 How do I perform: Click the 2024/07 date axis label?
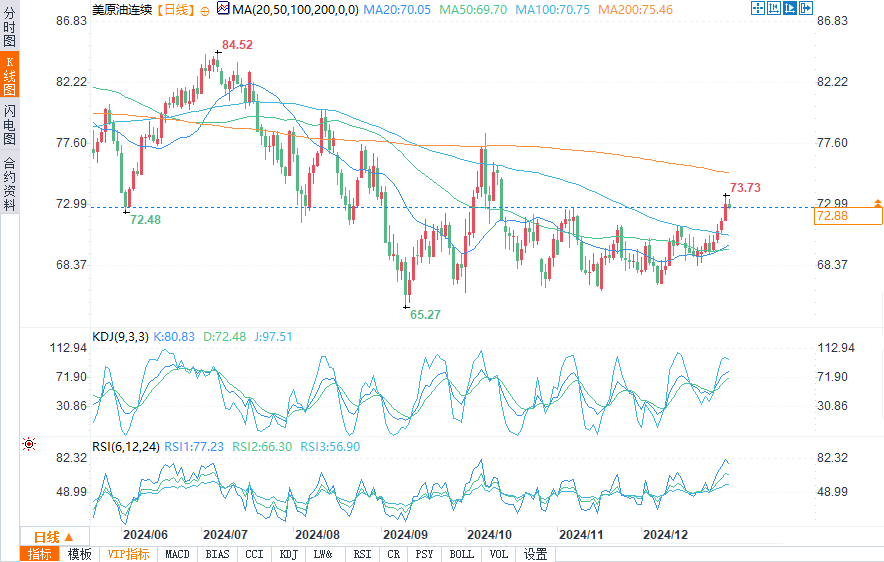[226, 534]
